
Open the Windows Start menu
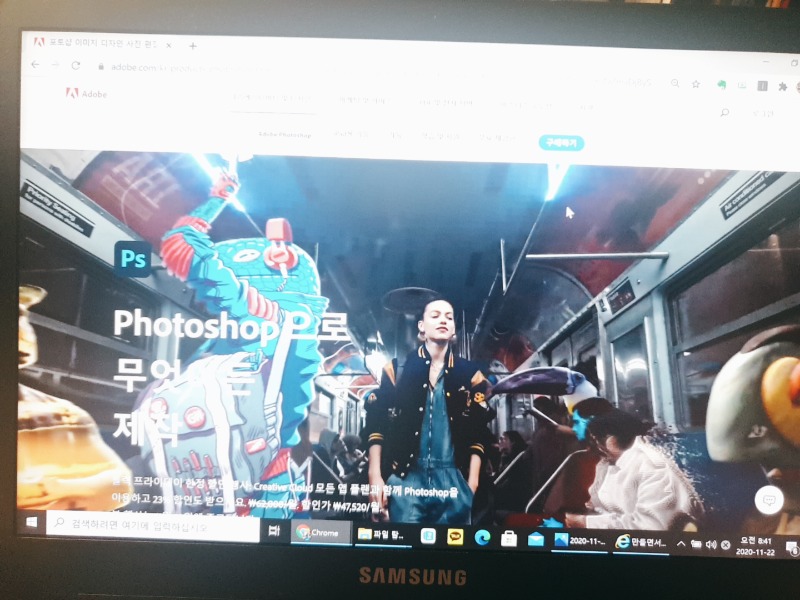32,521
